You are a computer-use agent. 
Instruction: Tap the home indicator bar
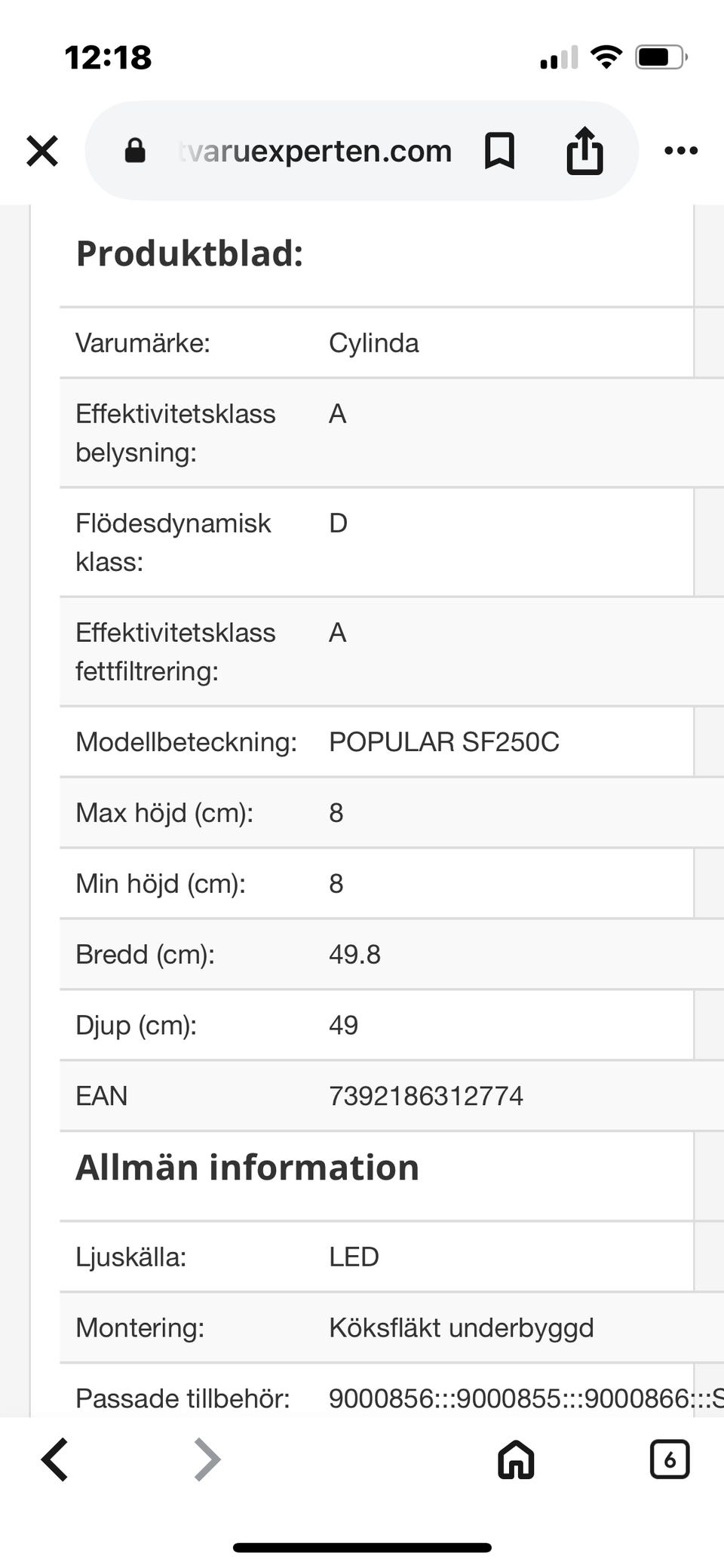pyautogui.click(x=362, y=1548)
